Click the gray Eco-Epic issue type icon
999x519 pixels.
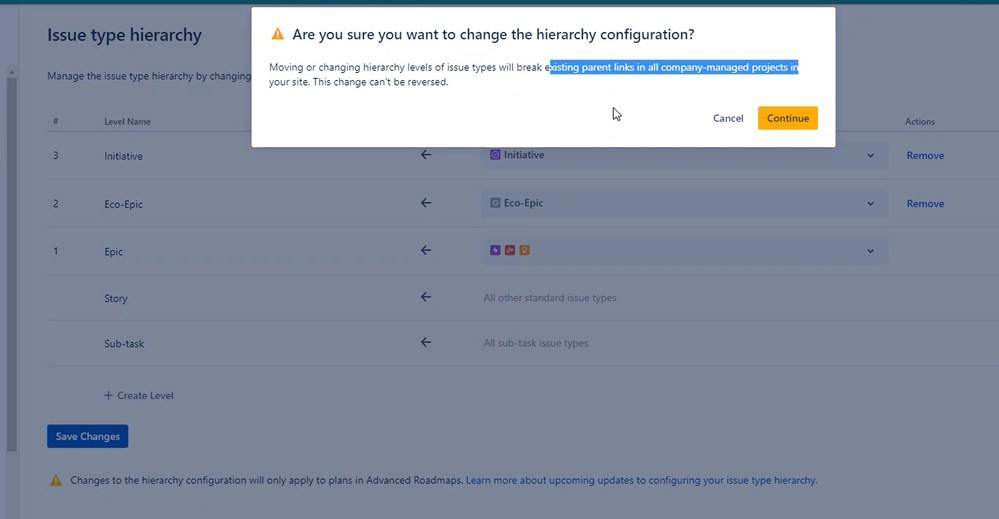click(495, 203)
